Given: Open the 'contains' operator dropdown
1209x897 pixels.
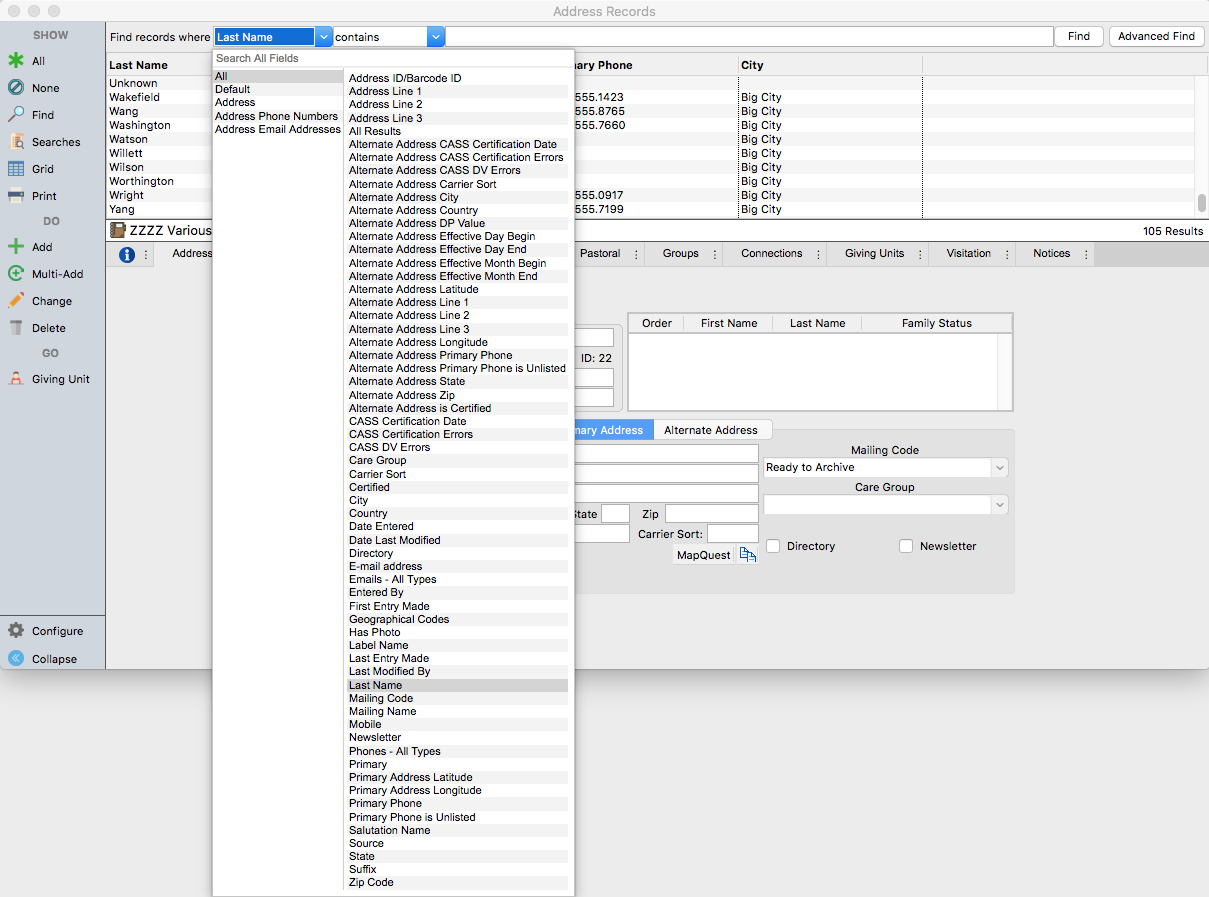Looking at the screenshot, I should 435,37.
